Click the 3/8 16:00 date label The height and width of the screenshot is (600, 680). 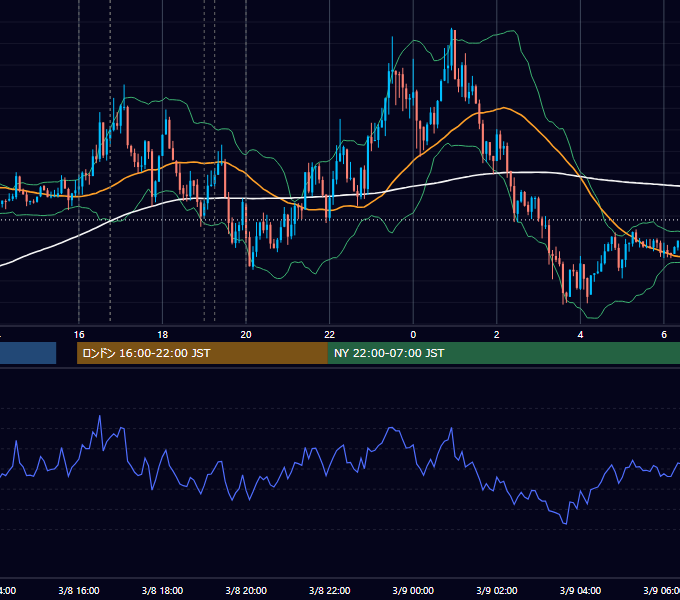tap(79, 590)
